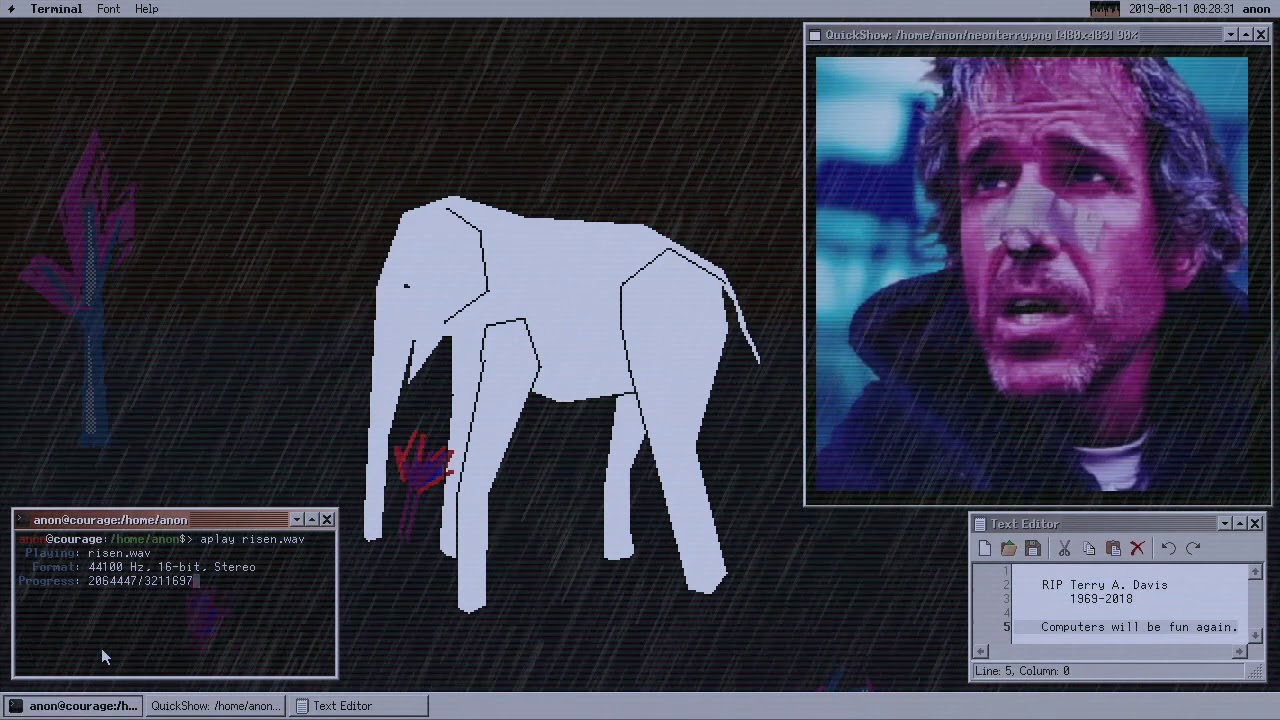The height and width of the screenshot is (720, 1280).
Task: Open the Terminal menu
Action: click(56, 9)
